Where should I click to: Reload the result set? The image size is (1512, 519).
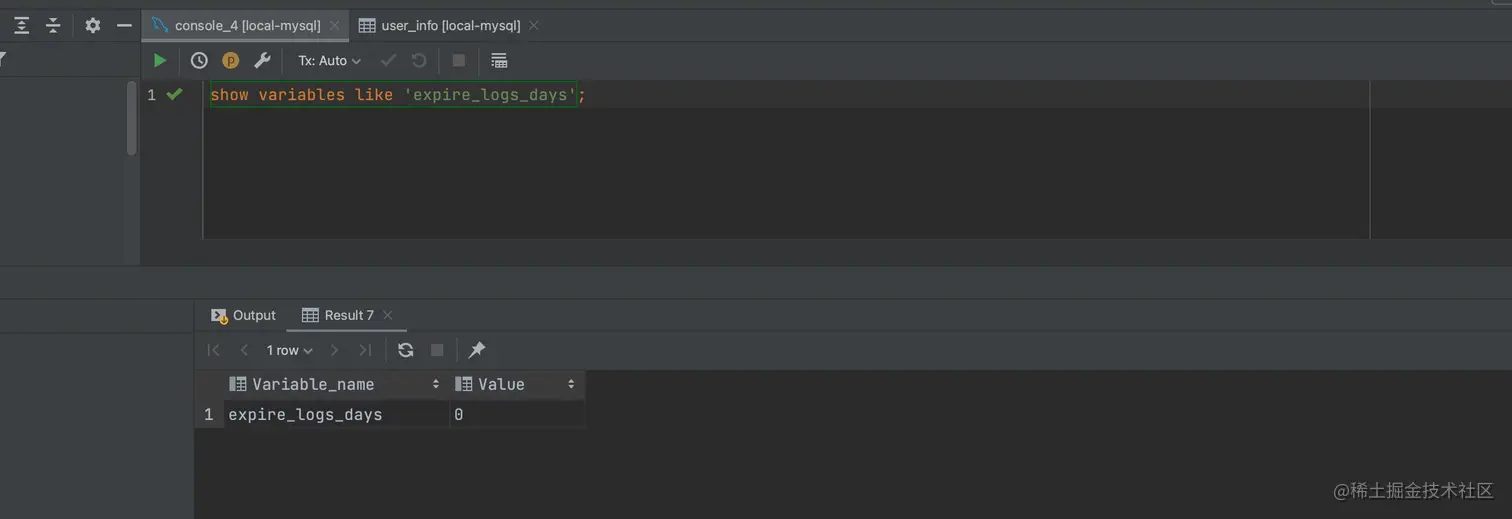[x=405, y=350]
